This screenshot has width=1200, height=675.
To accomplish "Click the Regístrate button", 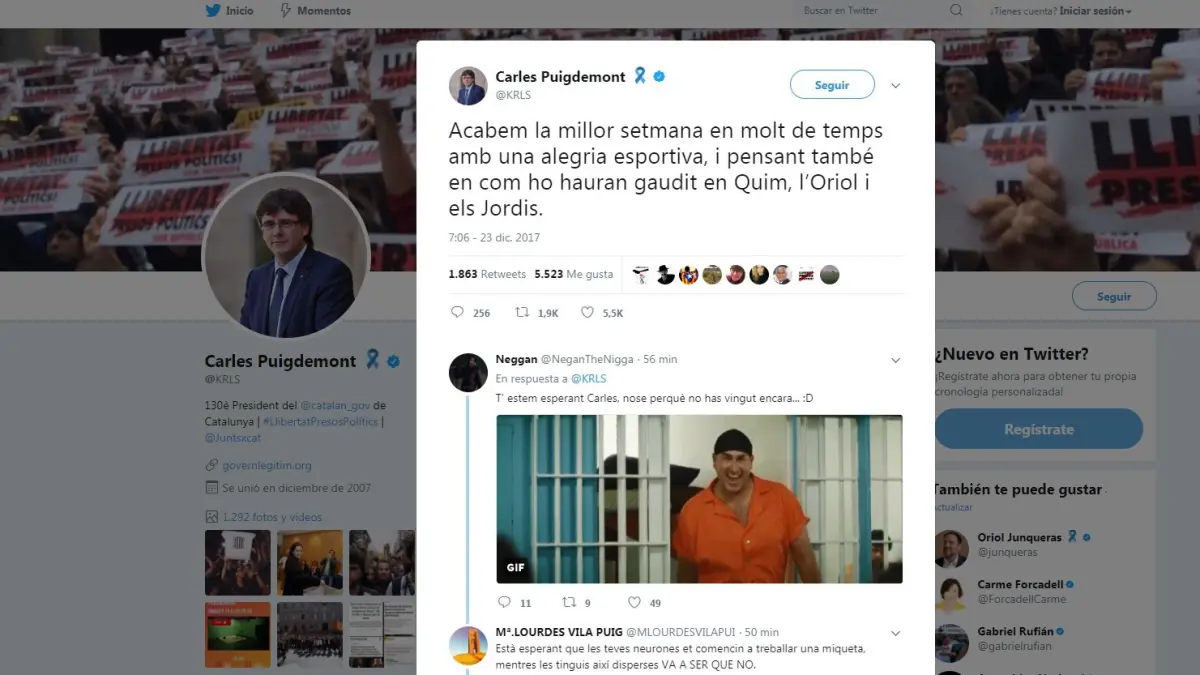I will pyautogui.click(x=1038, y=429).
